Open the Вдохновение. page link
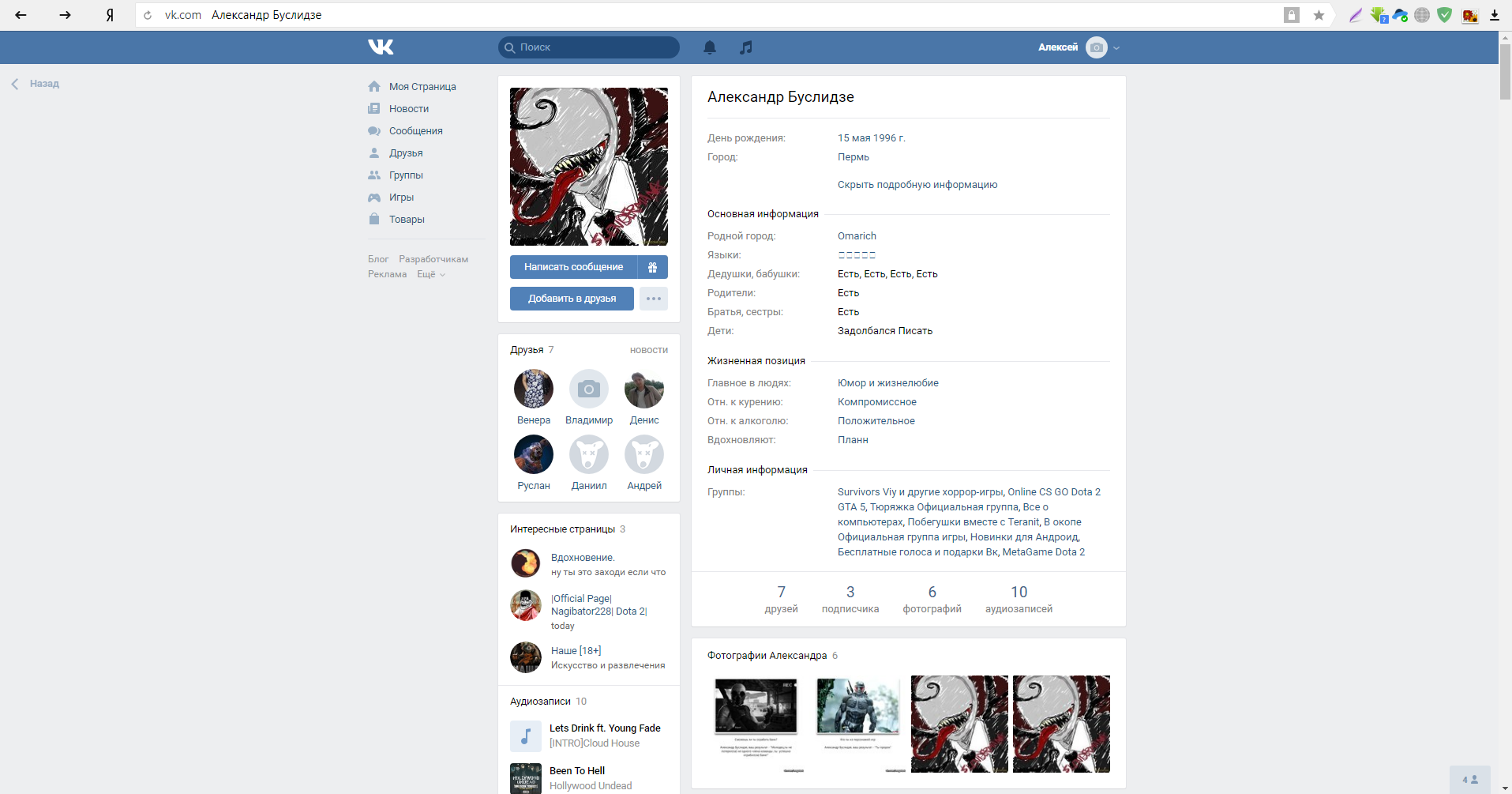This screenshot has height=794, width=1512. tap(583, 558)
